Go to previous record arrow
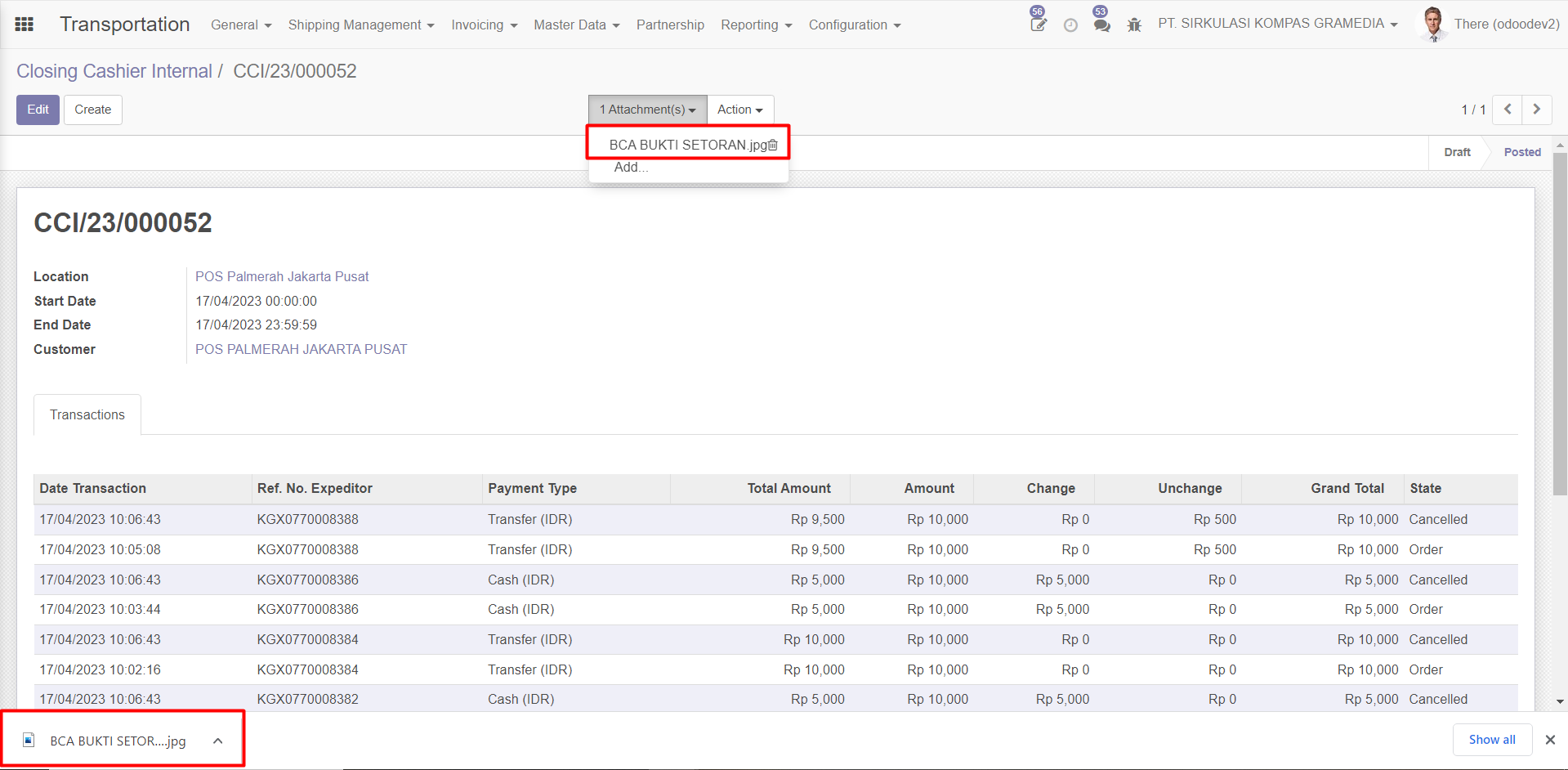Viewport: 1568px width, 770px height. (1508, 110)
